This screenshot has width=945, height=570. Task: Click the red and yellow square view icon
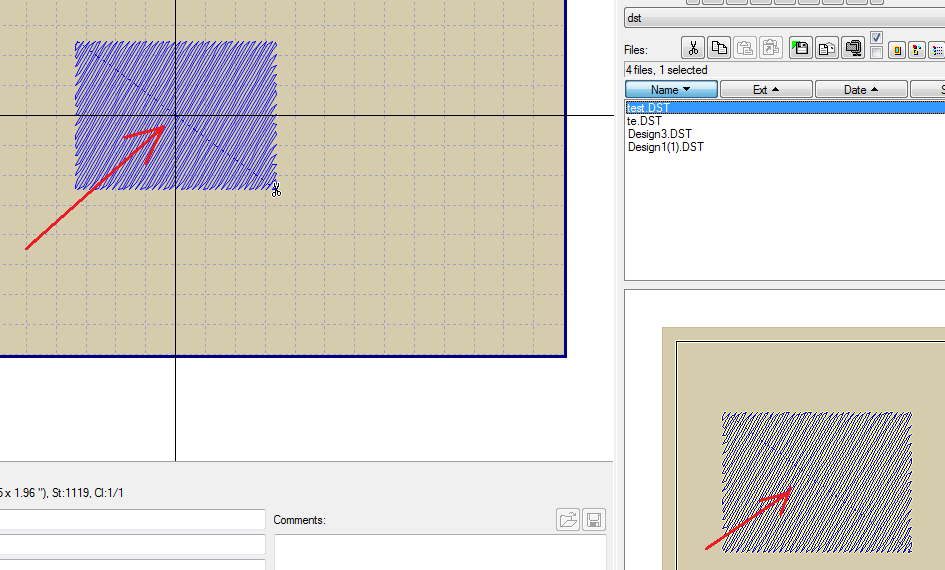[x=896, y=50]
